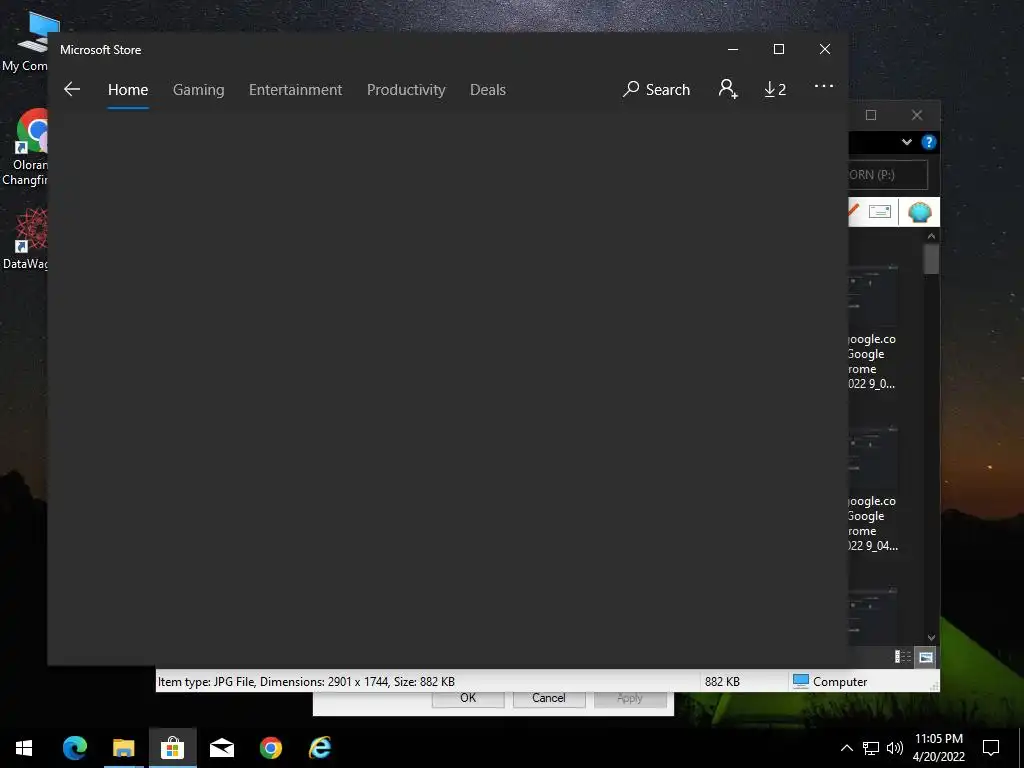Click the Computer label in the status bar
This screenshot has width=1024, height=768.
coord(840,682)
